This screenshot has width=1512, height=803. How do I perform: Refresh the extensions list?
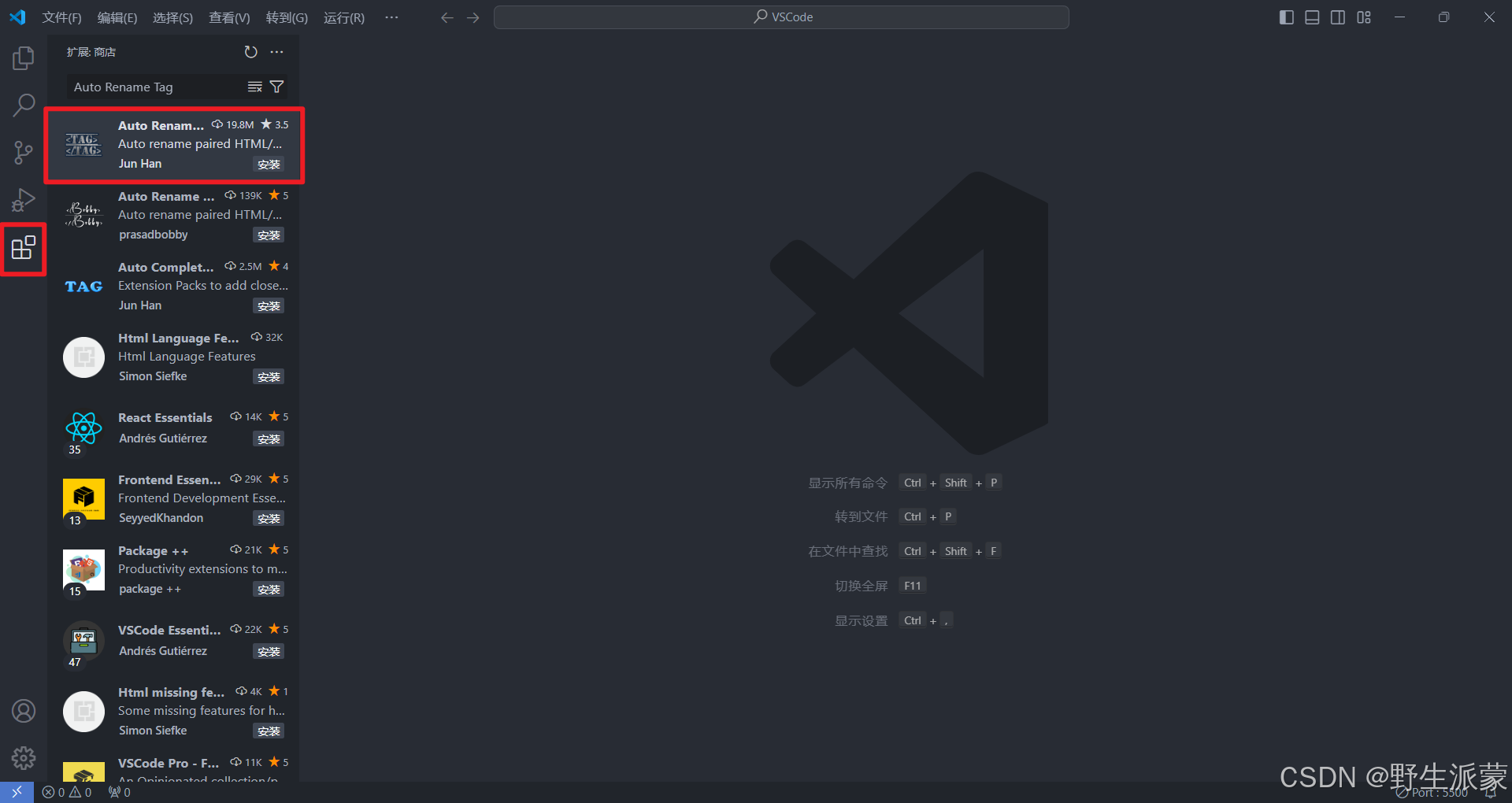pyautogui.click(x=250, y=52)
